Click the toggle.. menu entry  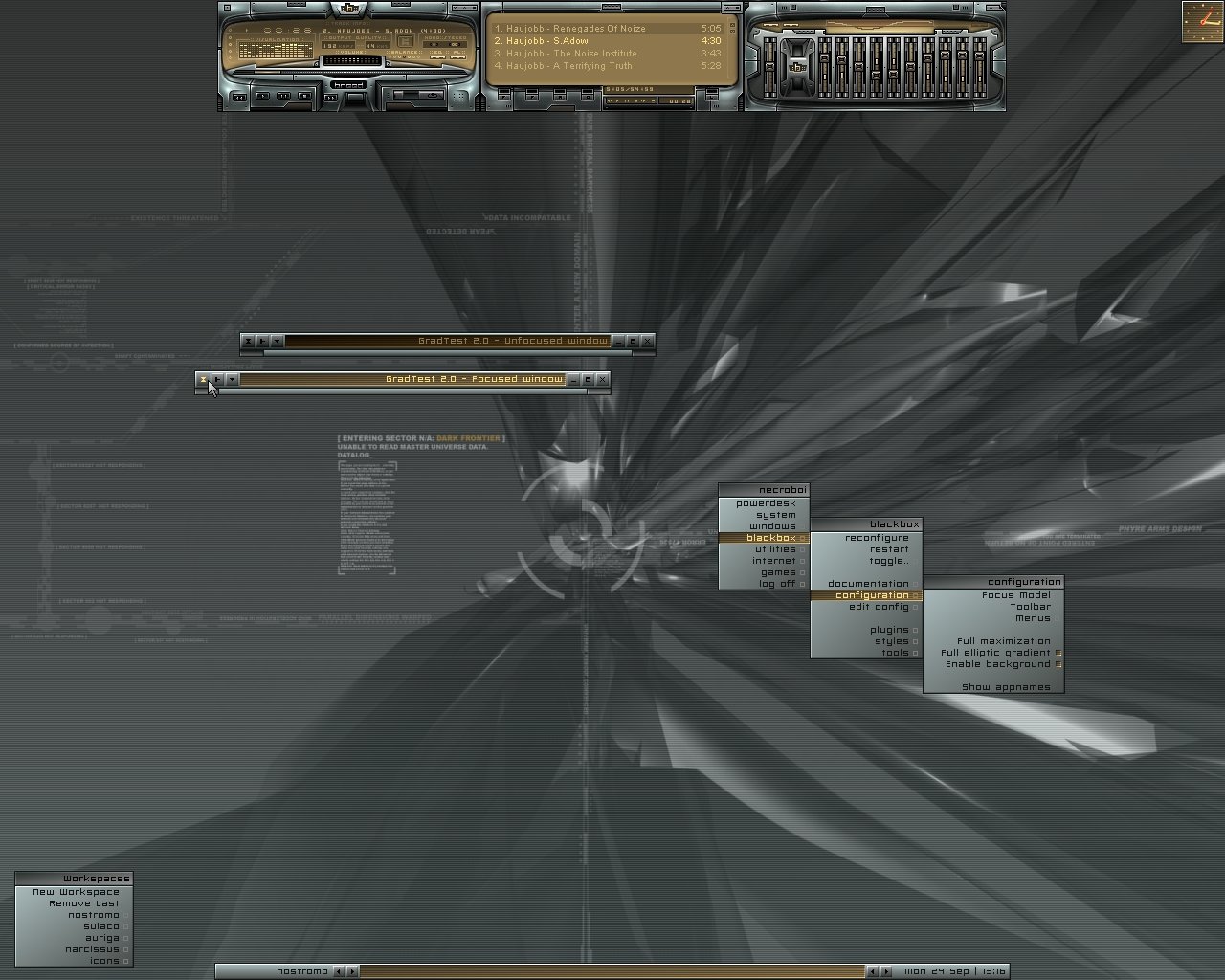click(x=866, y=561)
